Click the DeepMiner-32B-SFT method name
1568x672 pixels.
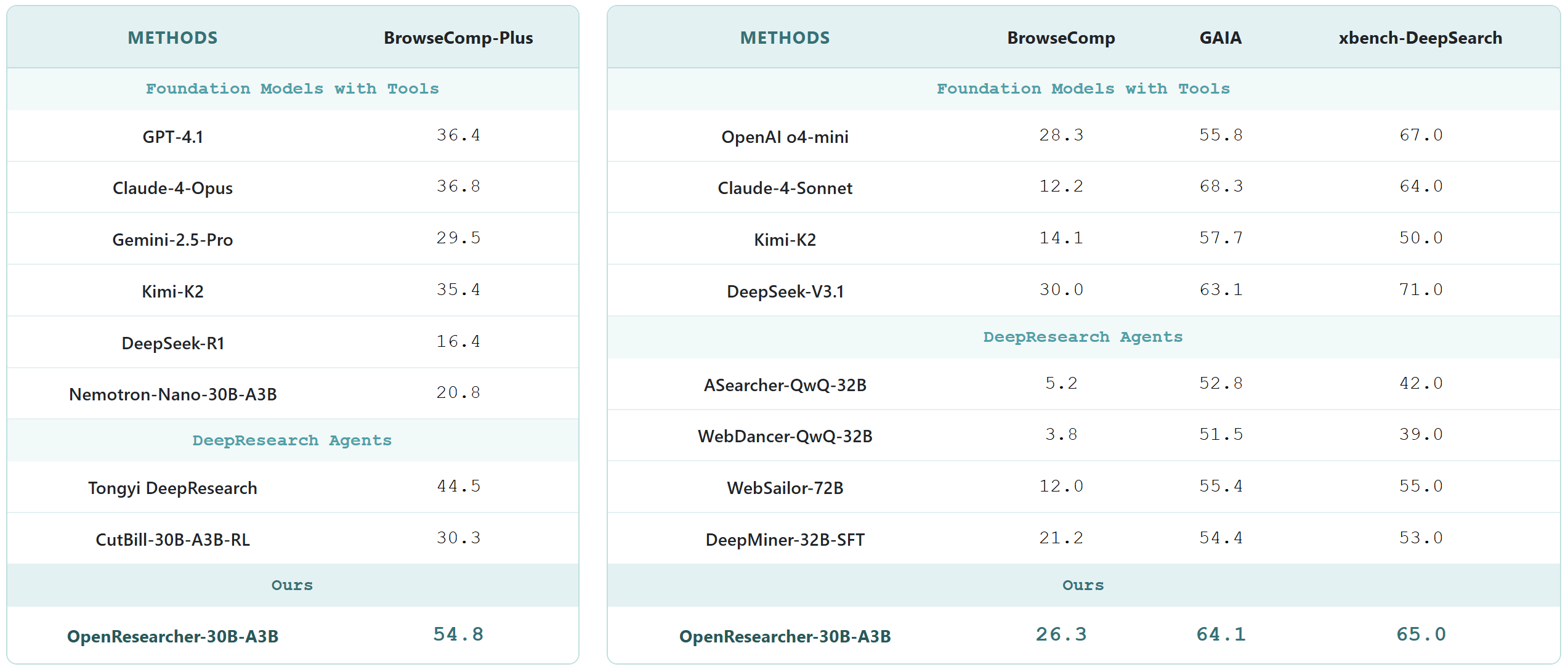click(785, 540)
